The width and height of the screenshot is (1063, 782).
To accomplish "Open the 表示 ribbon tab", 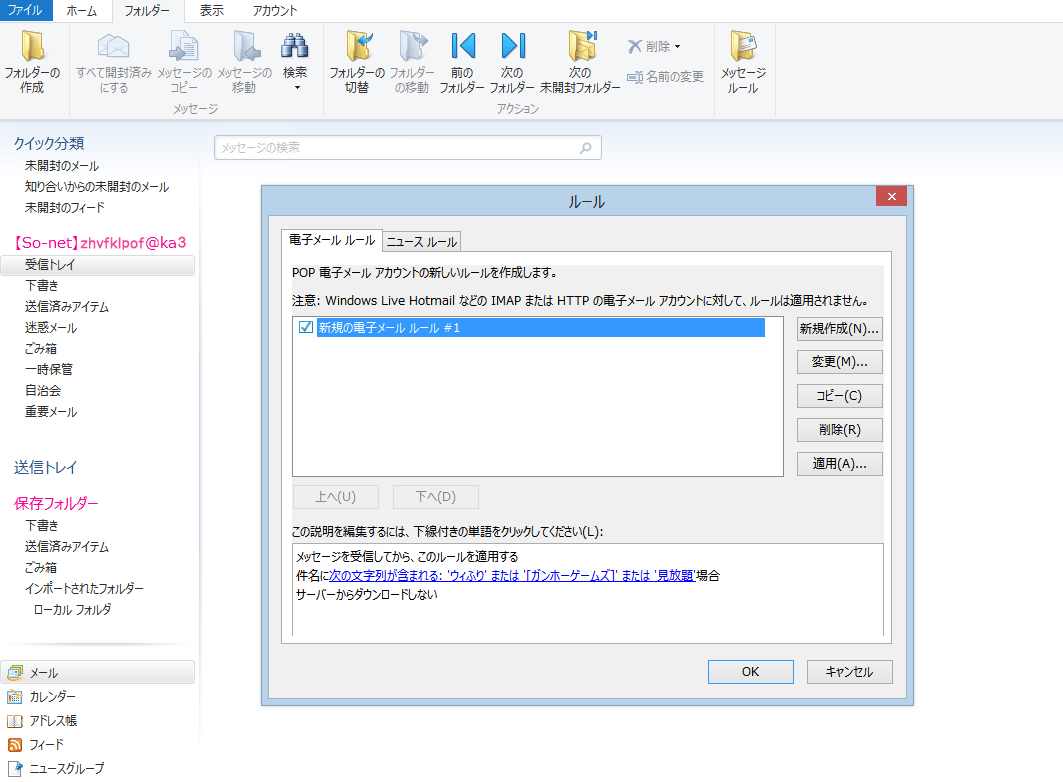I will point(212,11).
